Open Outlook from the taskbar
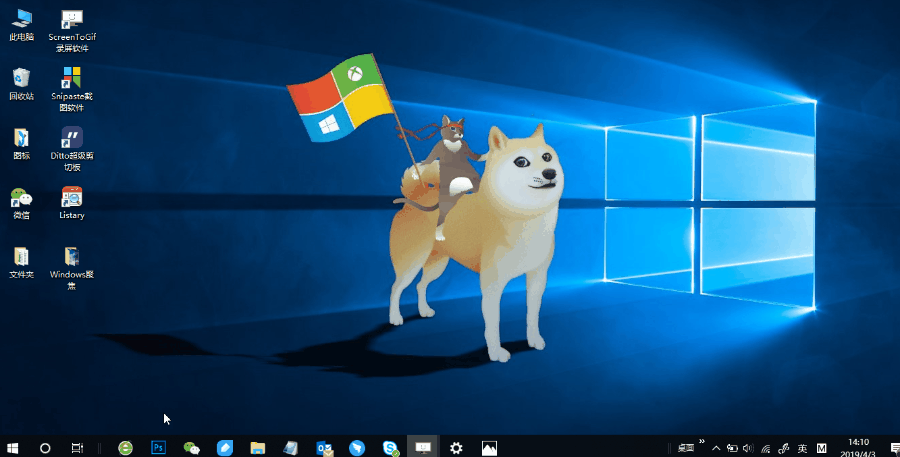Image resolution: width=900 pixels, height=457 pixels. (x=323, y=448)
